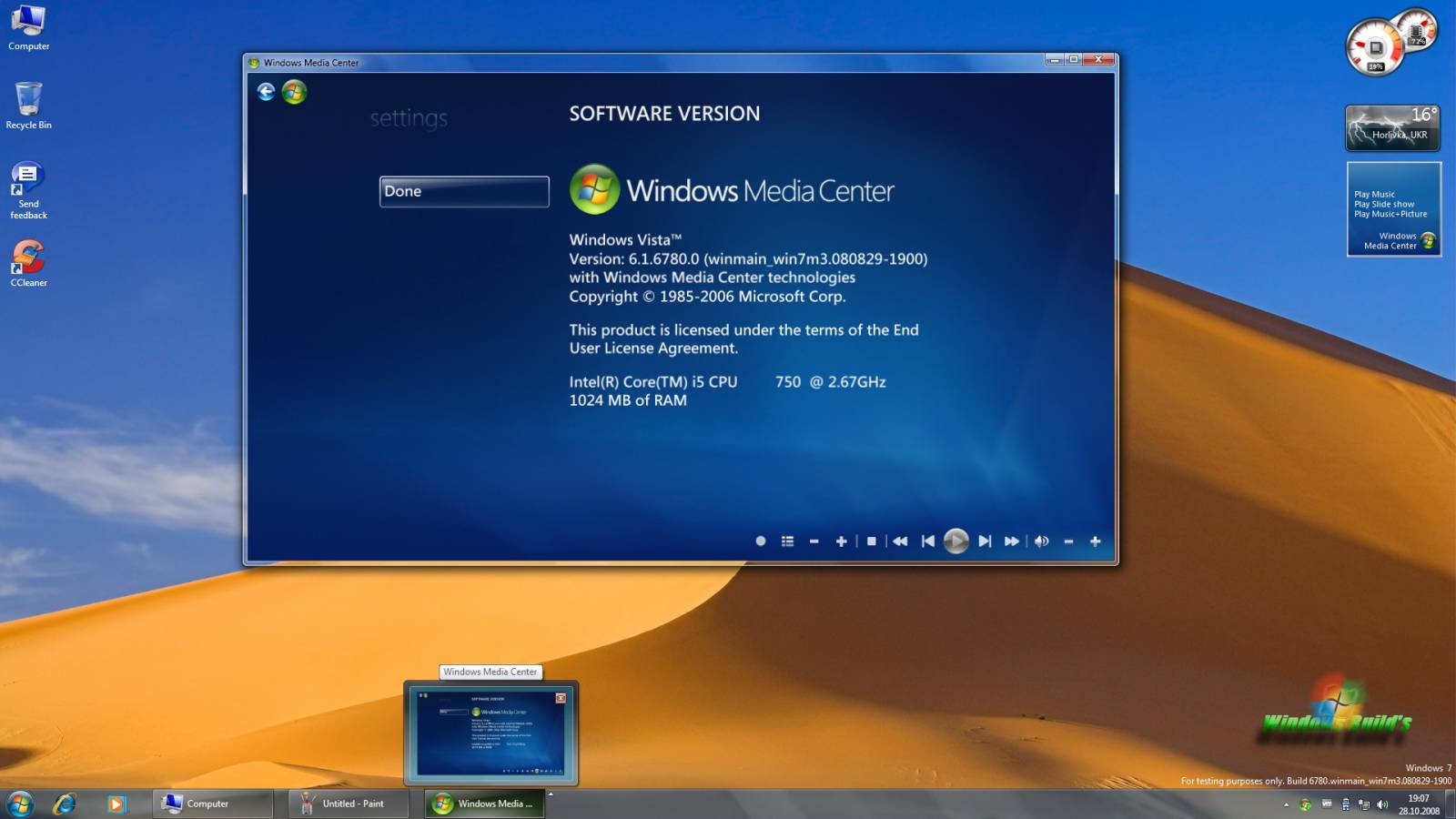Click the green Media Center Start orb

(x=294, y=92)
